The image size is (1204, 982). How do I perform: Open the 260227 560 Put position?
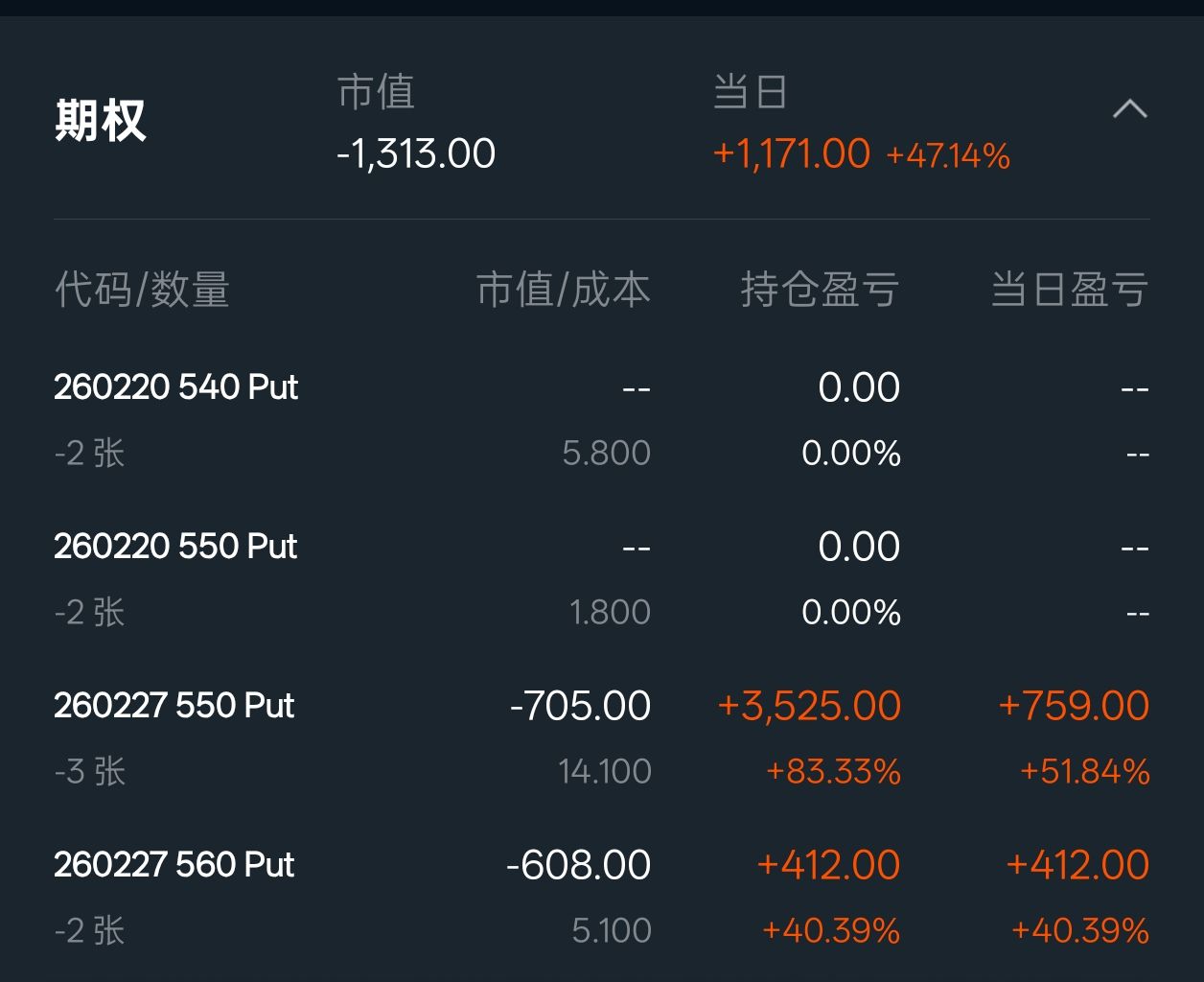click(174, 865)
